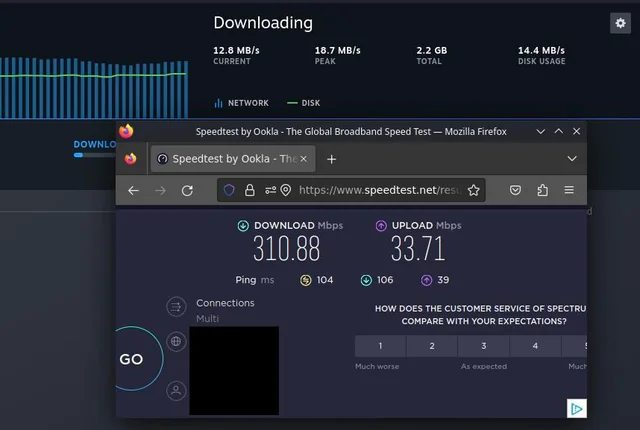Open Steam download settings gear
The height and width of the screenshot is (430, 640).
[620, 23]
